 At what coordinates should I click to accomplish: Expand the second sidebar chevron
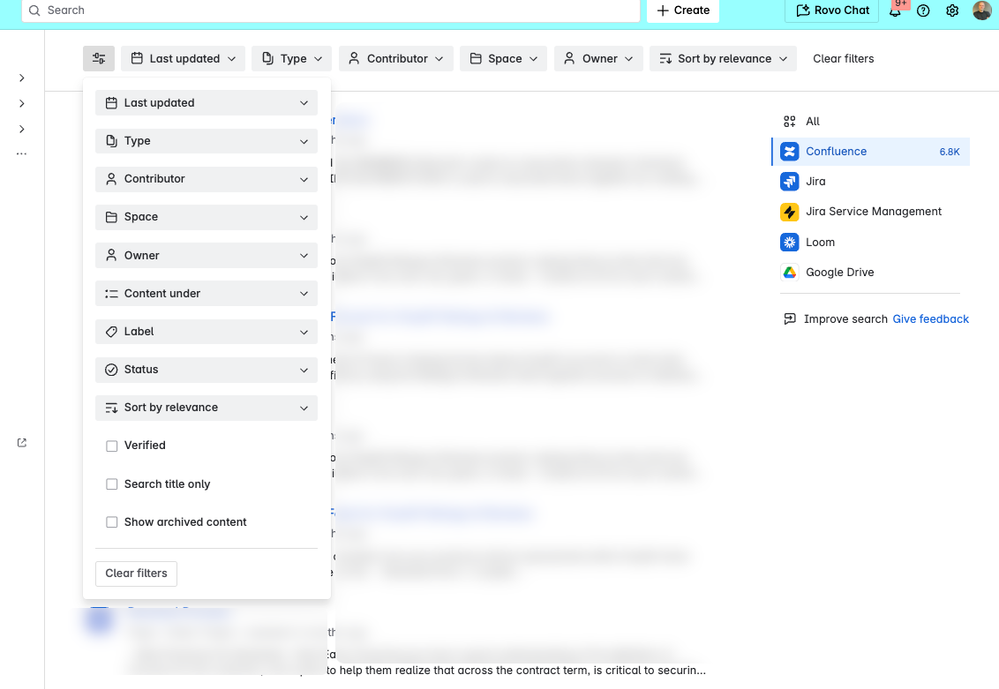pos(22,103)
